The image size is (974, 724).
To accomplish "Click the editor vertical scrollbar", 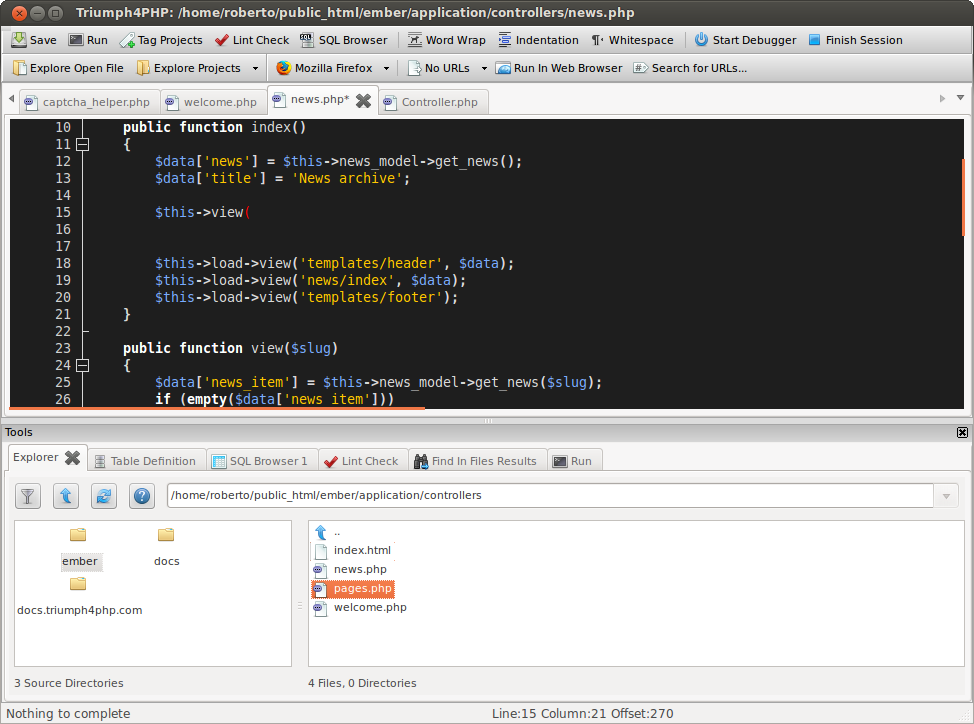I will (x=963, y=197).
